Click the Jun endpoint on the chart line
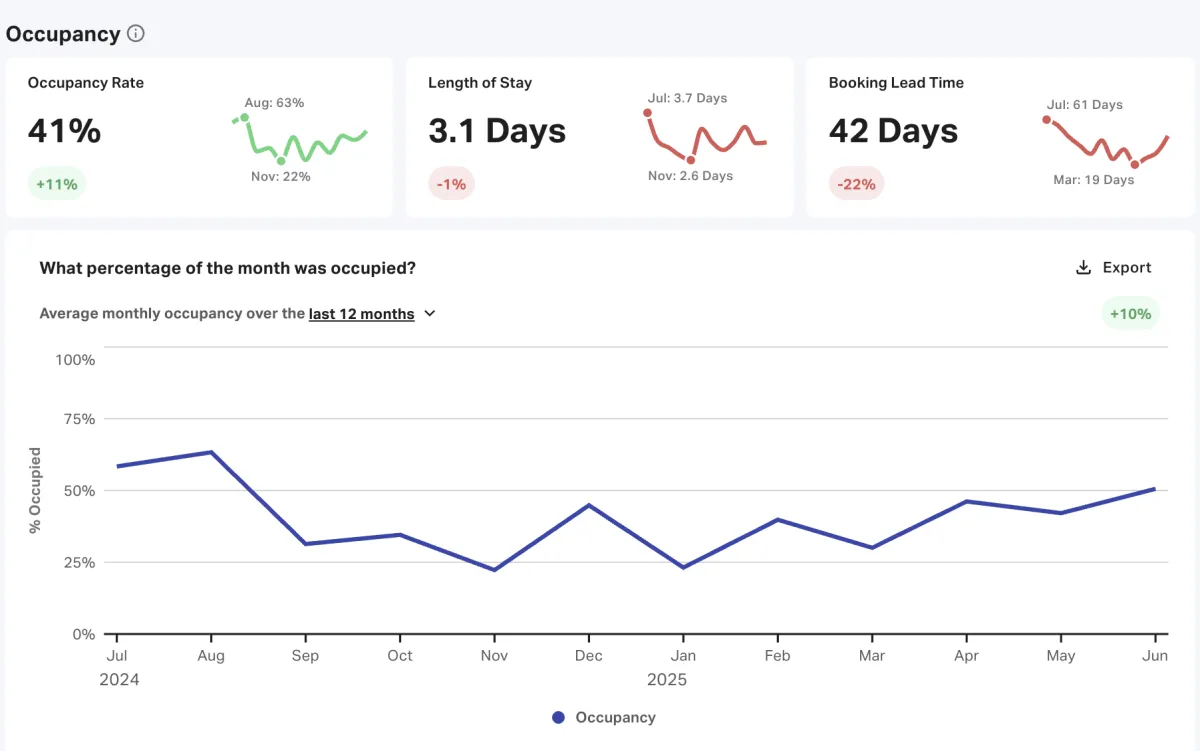The width and height of the screenshot is (1200, 751). click(x=1155, y=489)
